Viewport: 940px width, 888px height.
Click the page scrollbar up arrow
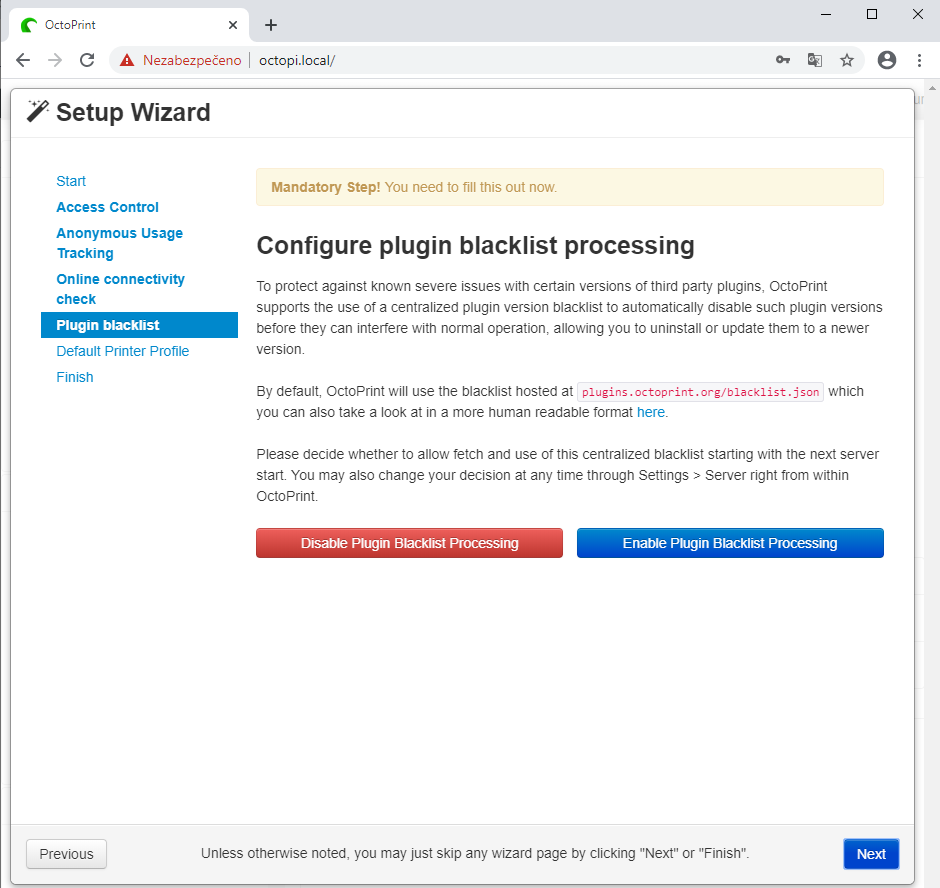click(932, 88)
